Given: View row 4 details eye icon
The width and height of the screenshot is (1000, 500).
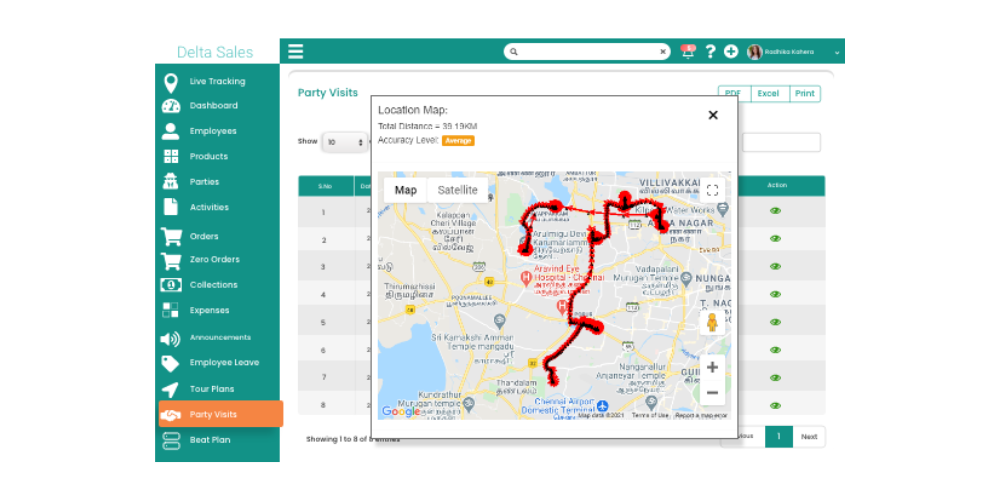Looking at the screenshot, I should [x=776, y=295].
